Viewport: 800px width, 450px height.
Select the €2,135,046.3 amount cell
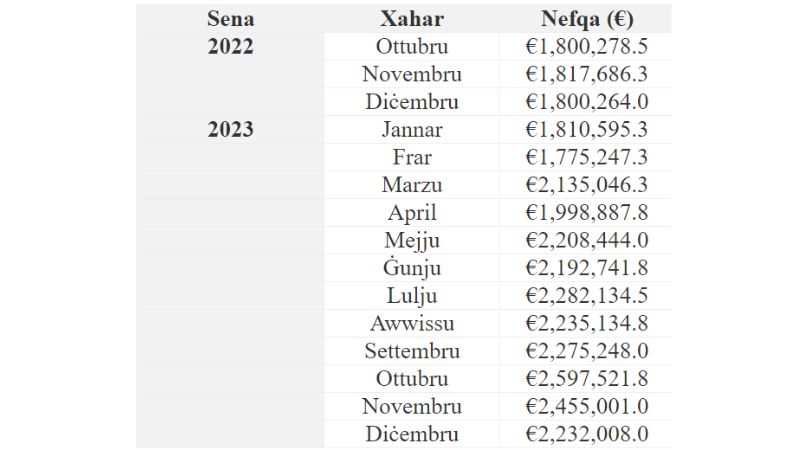point(585,185)
